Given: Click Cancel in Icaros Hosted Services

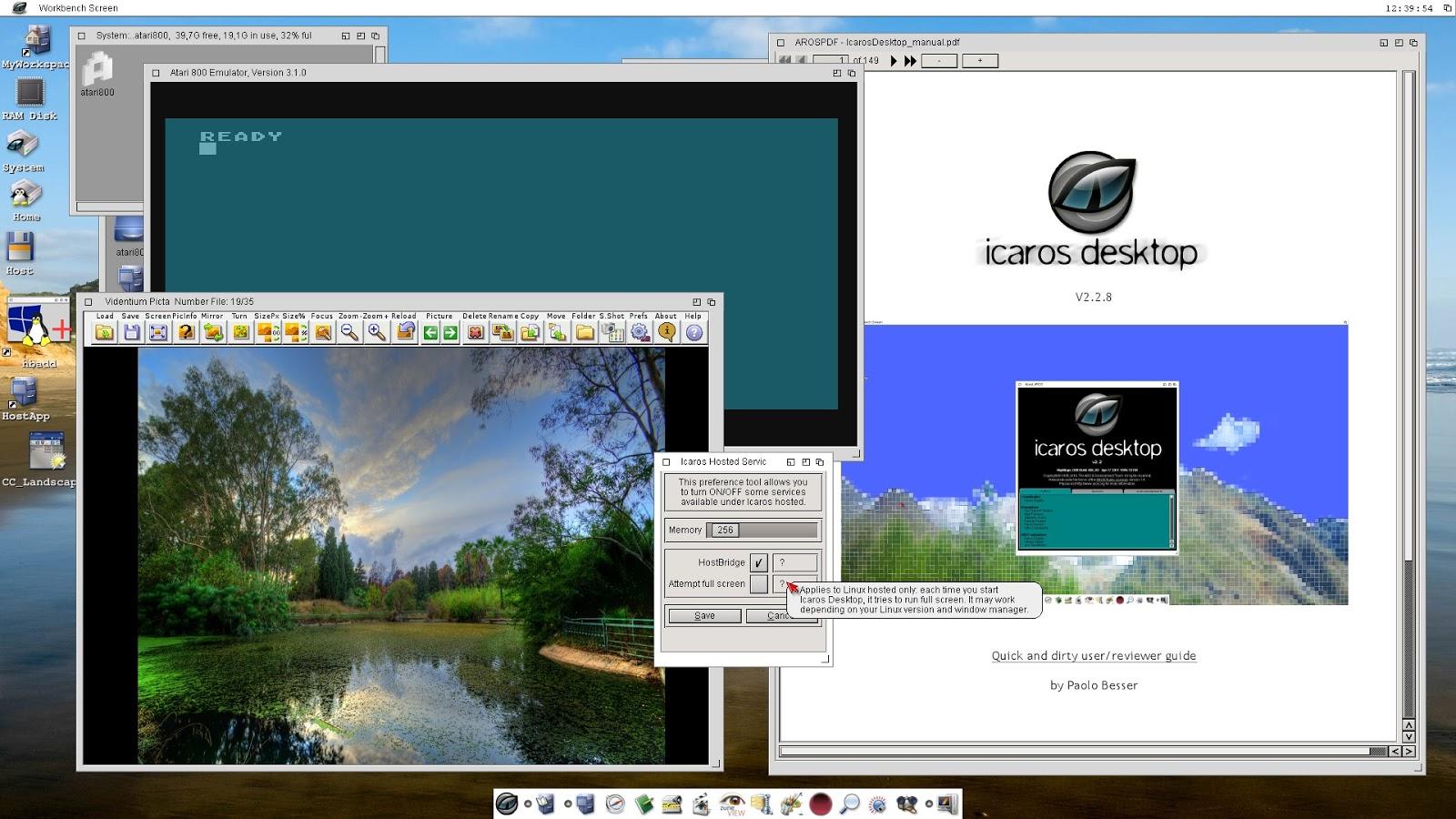Looking at the screenshot, I should (781, 616).
